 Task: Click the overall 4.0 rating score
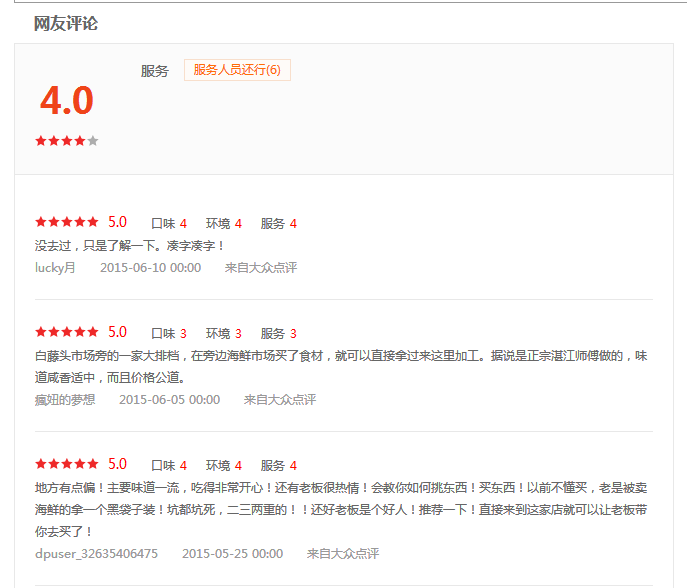(x=67, y=100)
